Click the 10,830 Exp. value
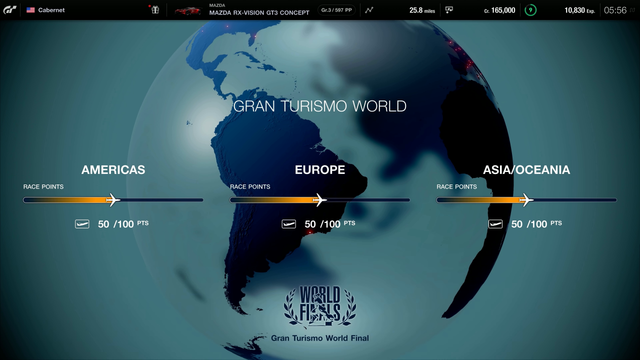 [579, 10]
